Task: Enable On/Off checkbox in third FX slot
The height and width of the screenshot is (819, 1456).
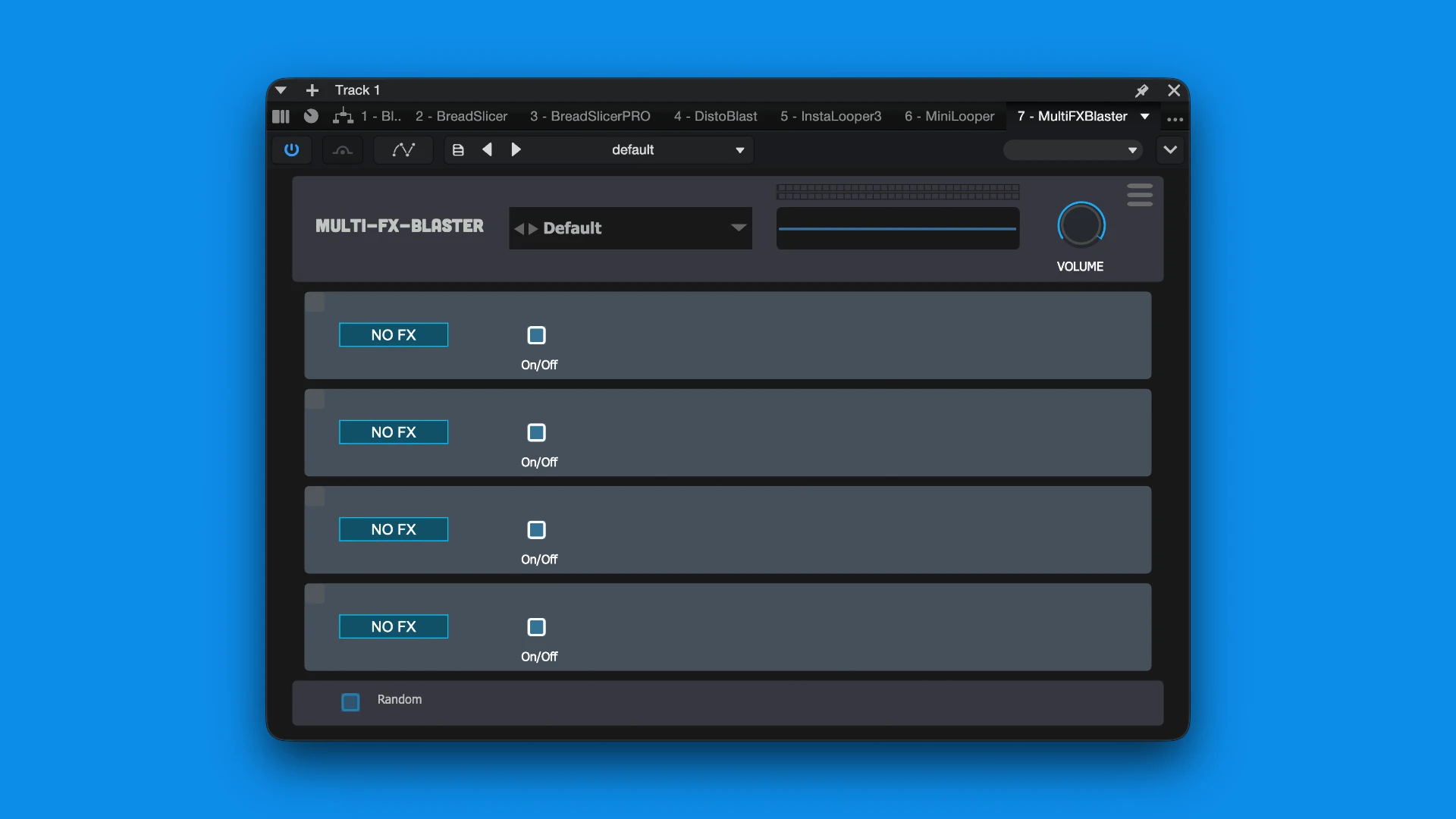Action: coord(537,529)
